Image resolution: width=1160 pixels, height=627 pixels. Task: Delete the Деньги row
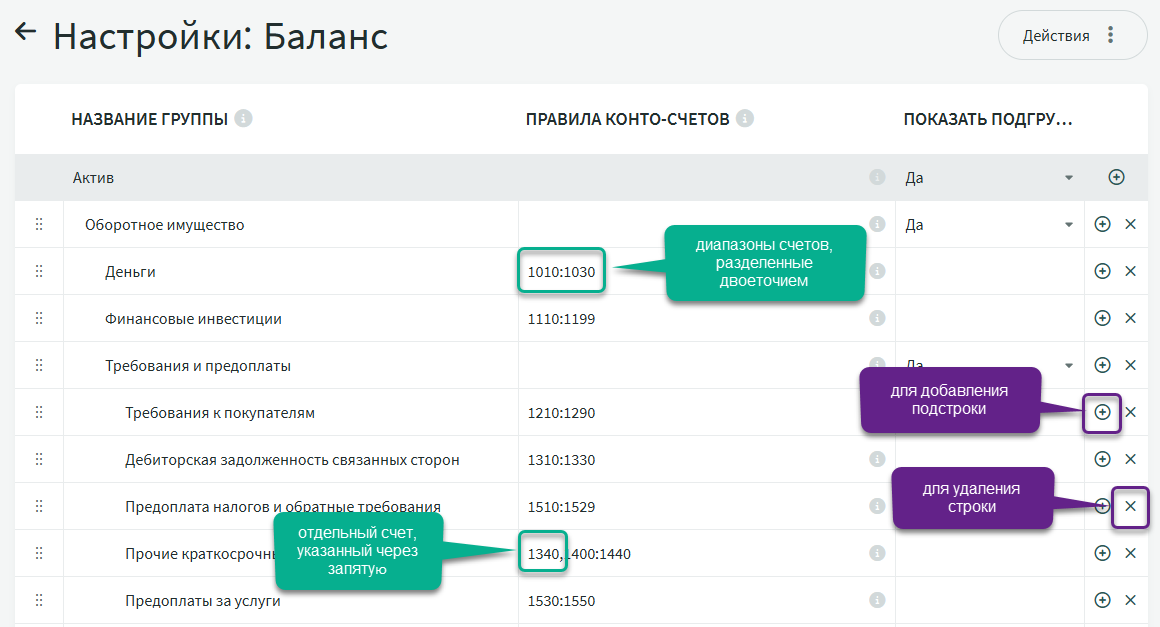coord(1131,271)
